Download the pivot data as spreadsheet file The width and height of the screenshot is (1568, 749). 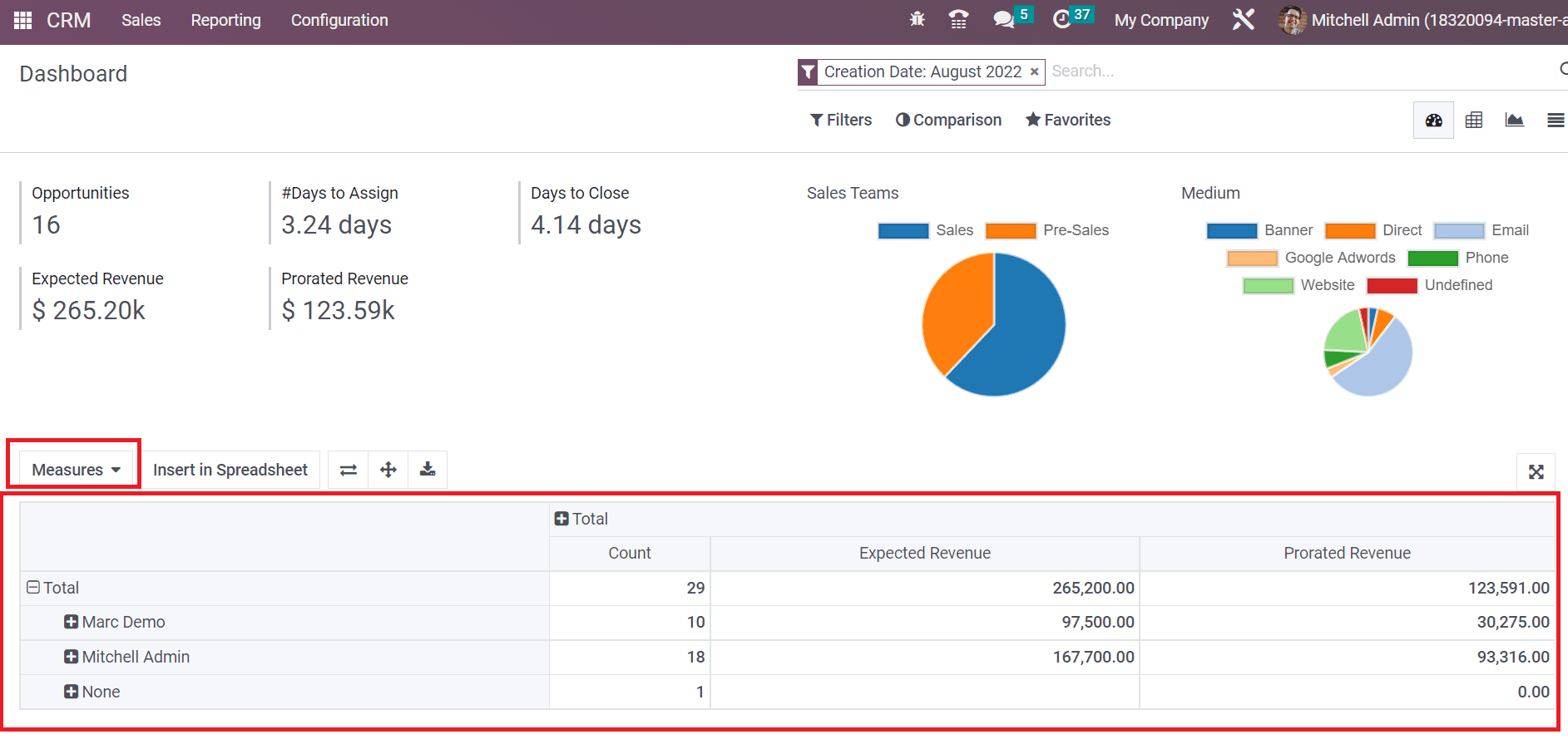[x=428, y=470]
